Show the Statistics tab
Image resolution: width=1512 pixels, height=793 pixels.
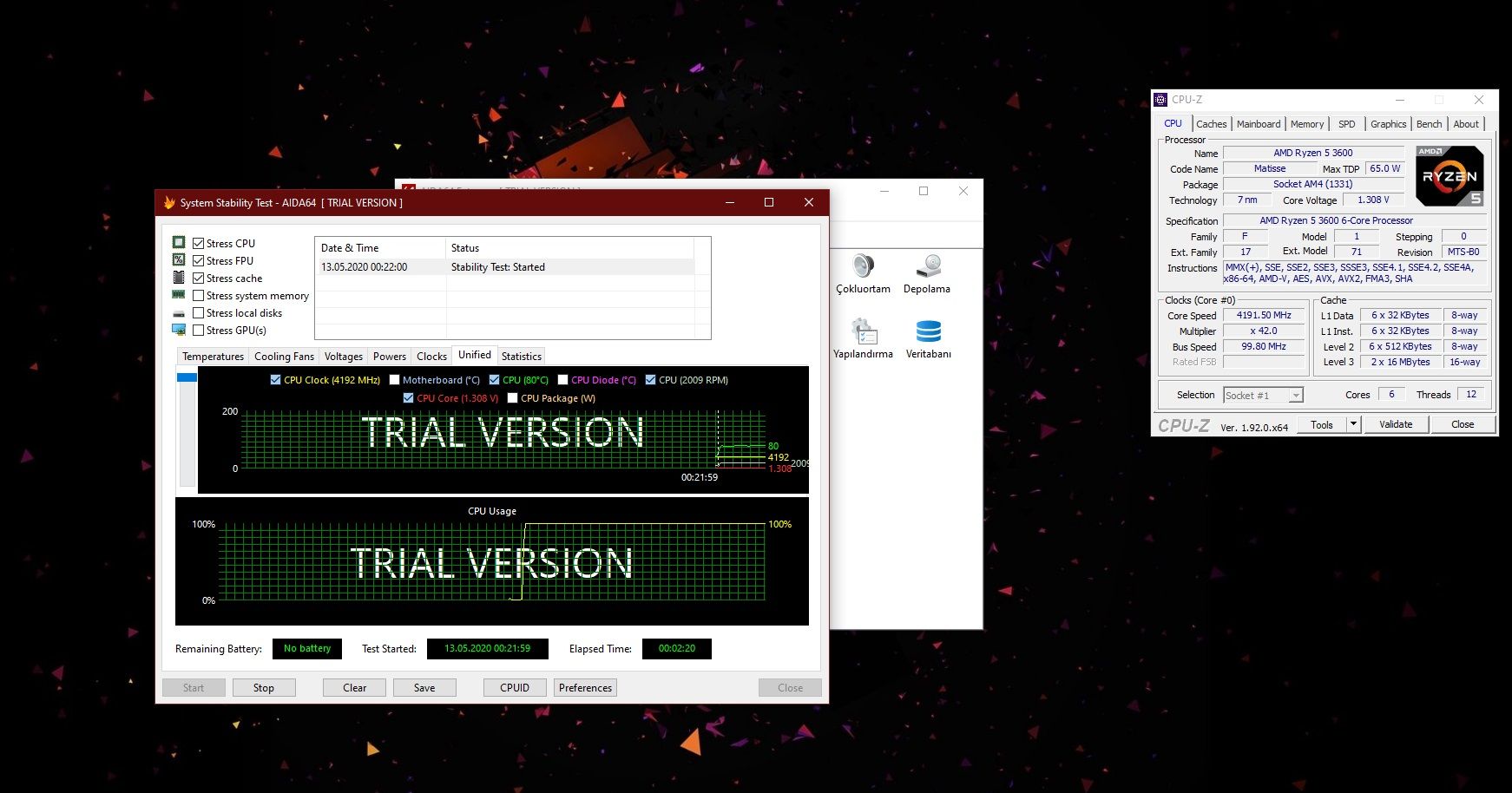click(x=522, y=357)
